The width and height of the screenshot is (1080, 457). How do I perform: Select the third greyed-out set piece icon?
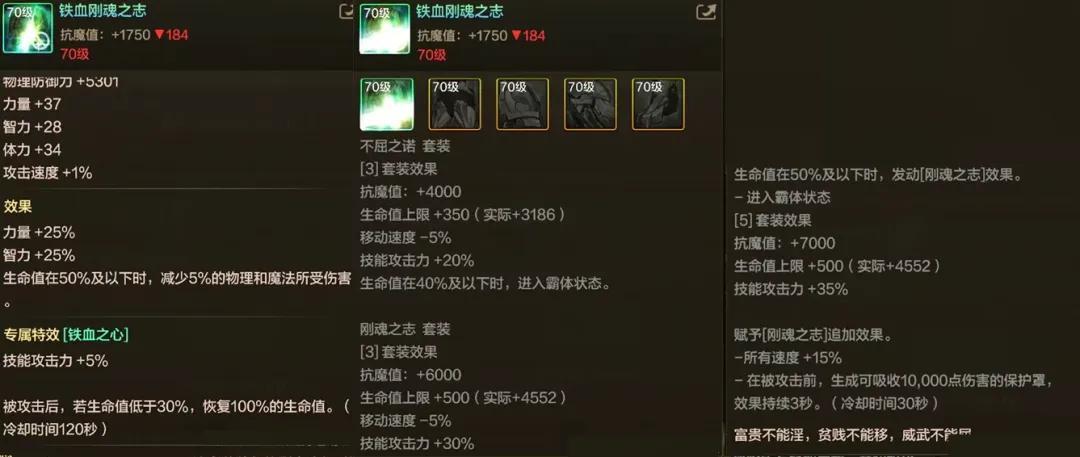tap(590, 104)
